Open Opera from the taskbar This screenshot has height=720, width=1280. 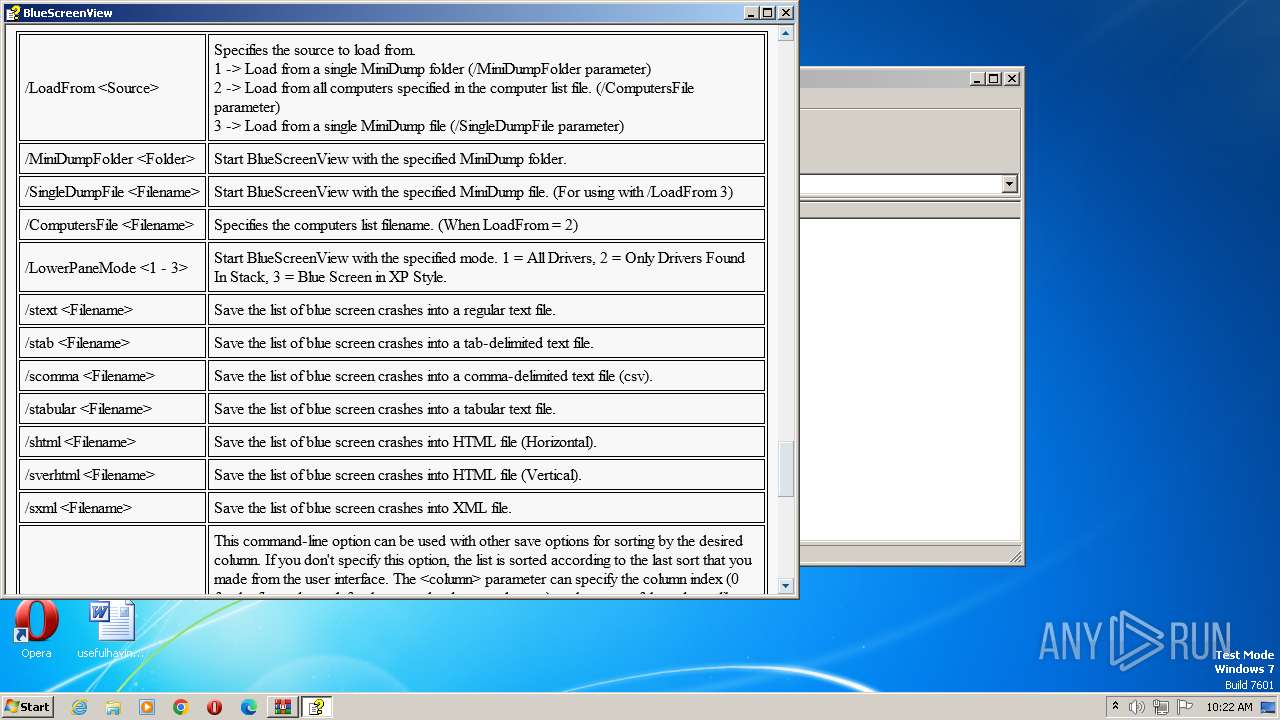[215, 707]
